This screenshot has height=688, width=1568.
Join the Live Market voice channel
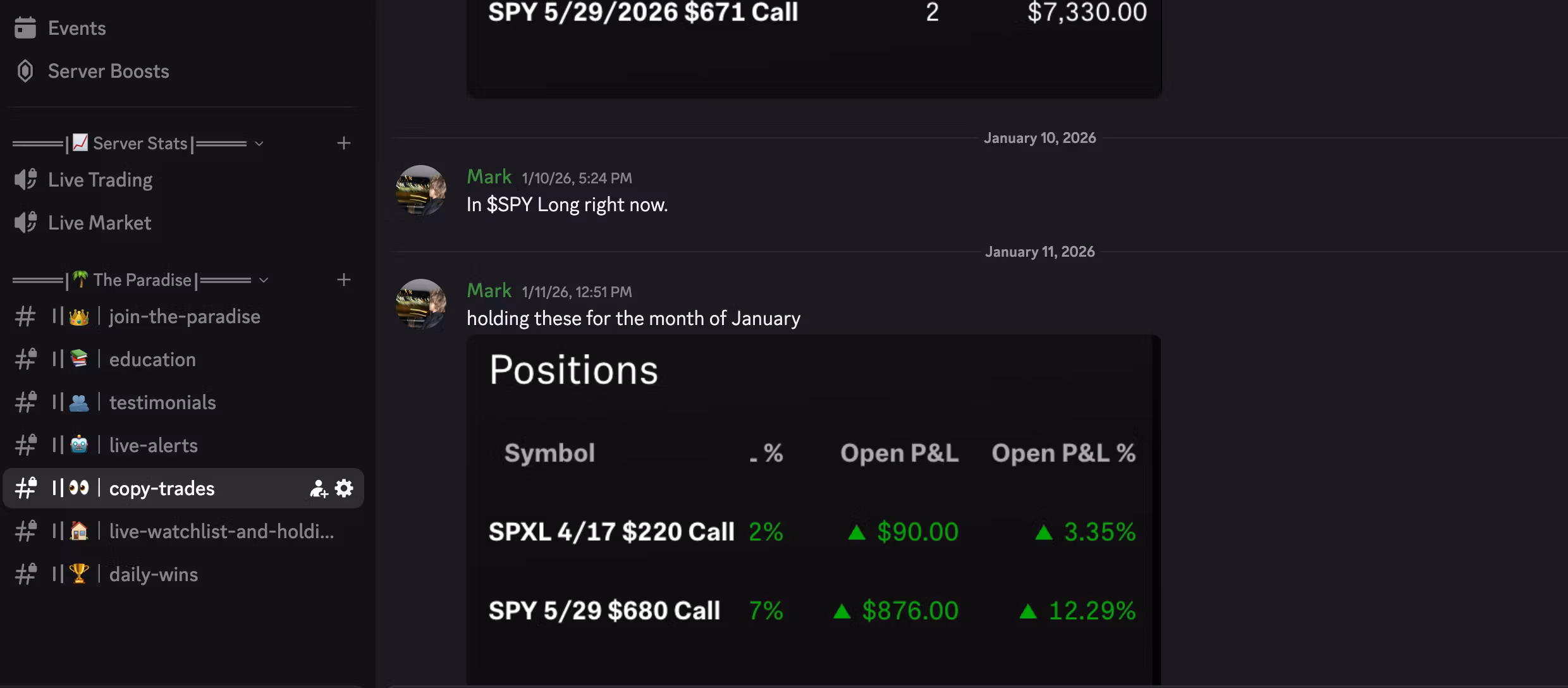pos(99,223)
